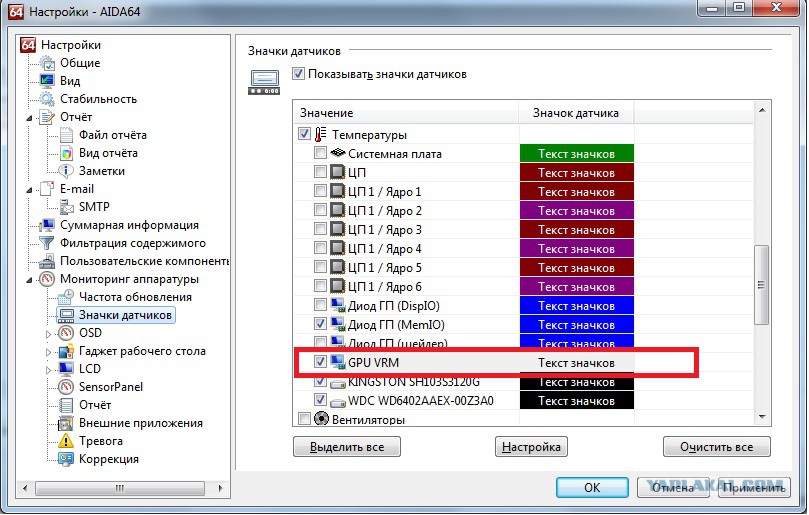Image resolution: width=809 pixels, height=515 pixels.
Task: Click the Применить button
Action: point(754,488)
